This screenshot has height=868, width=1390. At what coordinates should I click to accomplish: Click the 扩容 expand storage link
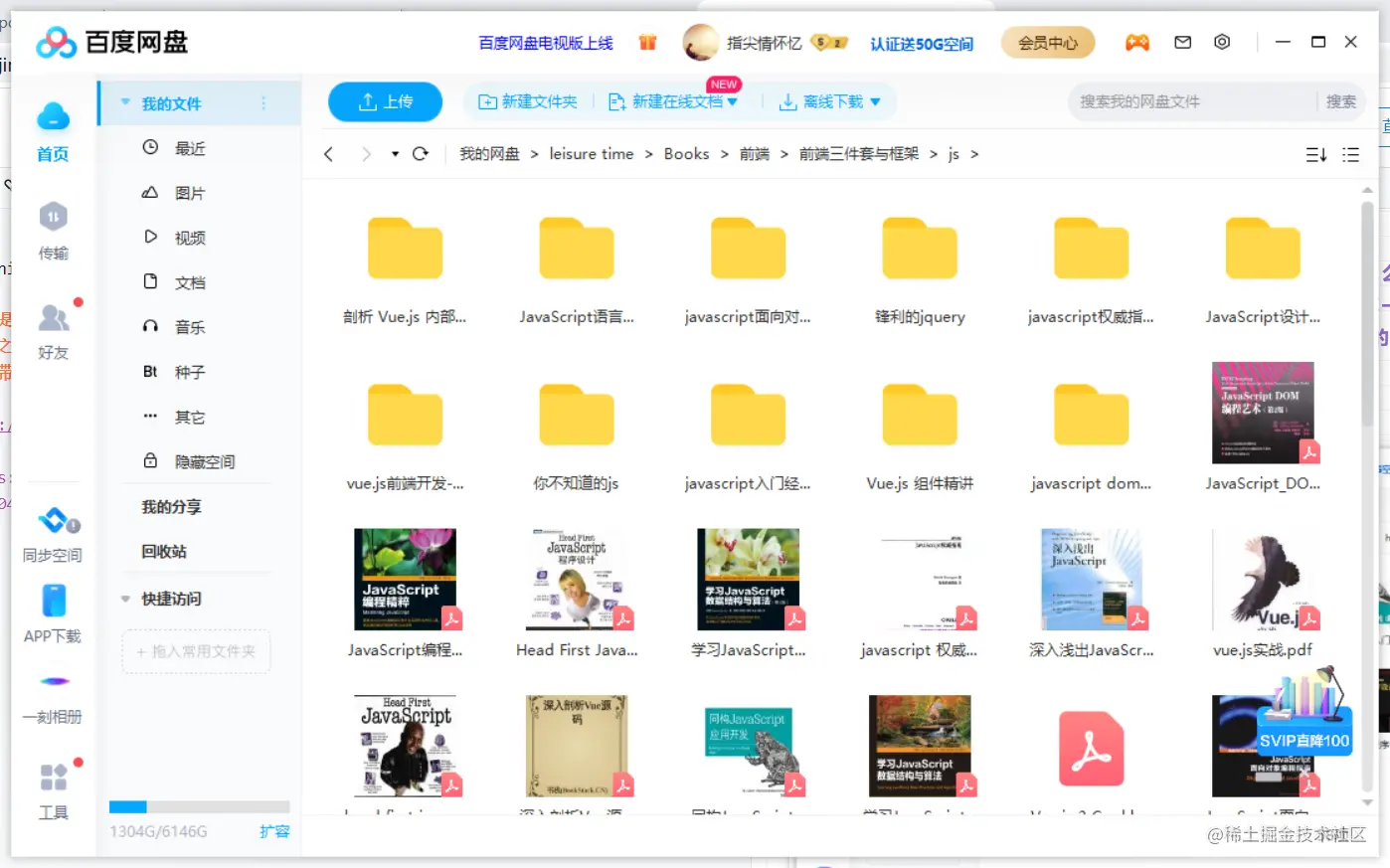click(274, 831)
